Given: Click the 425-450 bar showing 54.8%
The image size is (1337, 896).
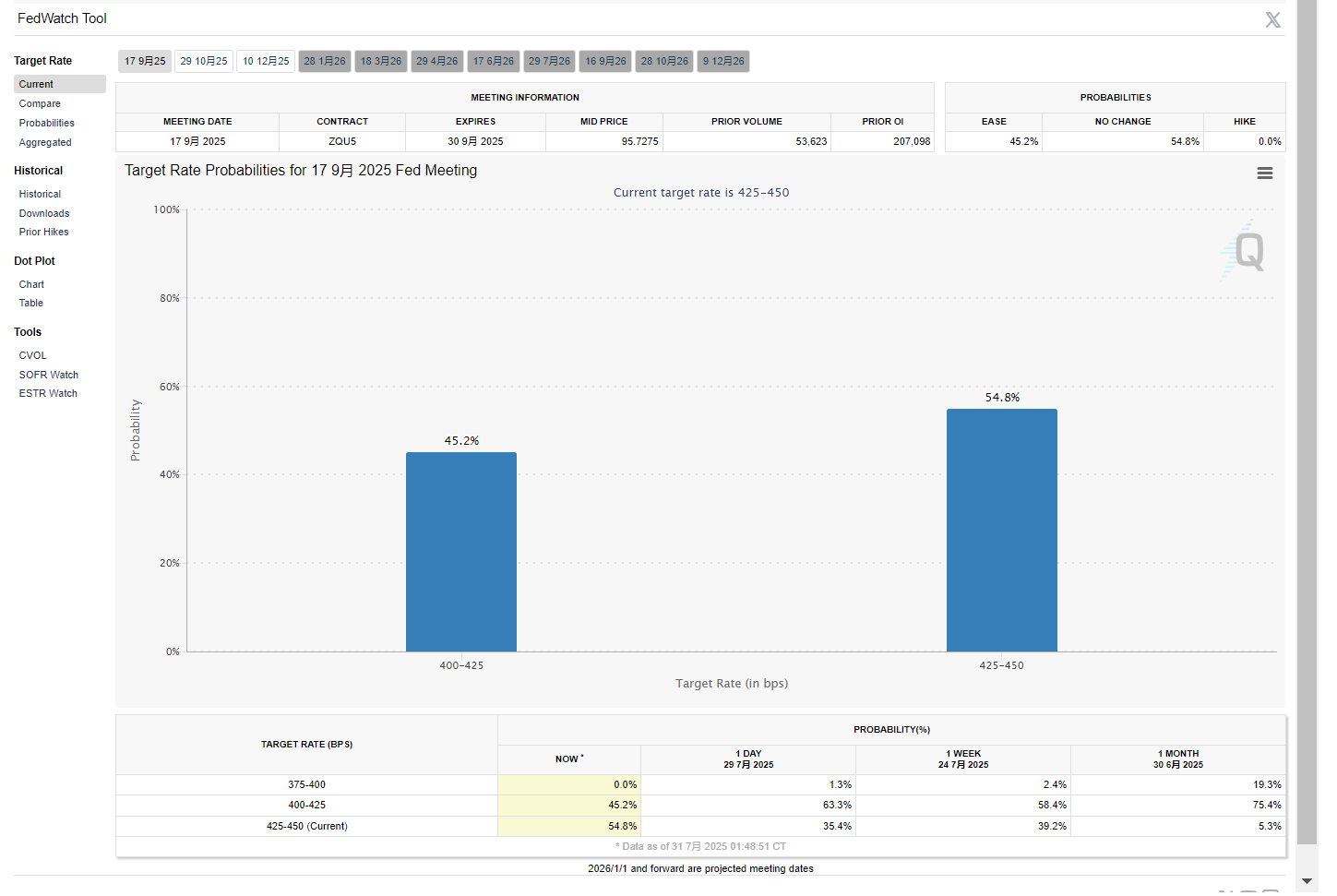Looking at the screenshot, I should 1001,531.
